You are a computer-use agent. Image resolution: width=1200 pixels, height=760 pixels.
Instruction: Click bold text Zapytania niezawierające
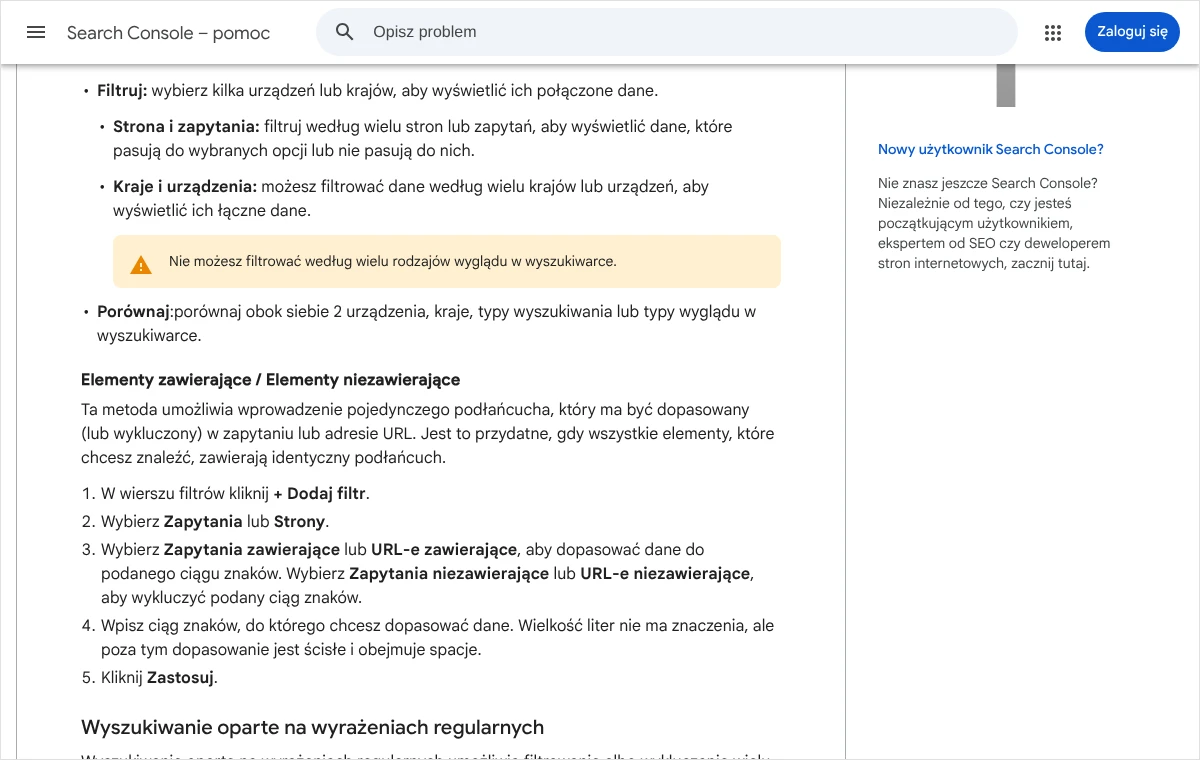(449, 574)
